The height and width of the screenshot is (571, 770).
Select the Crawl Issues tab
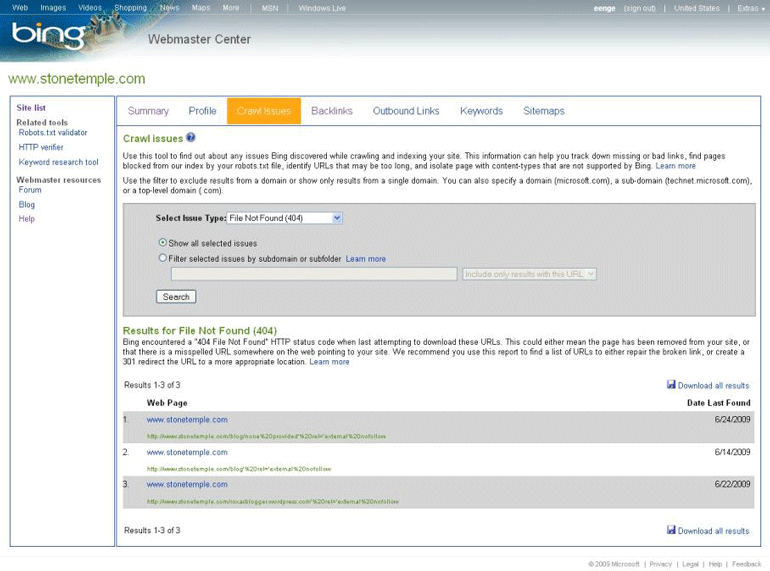pos(264,111)
